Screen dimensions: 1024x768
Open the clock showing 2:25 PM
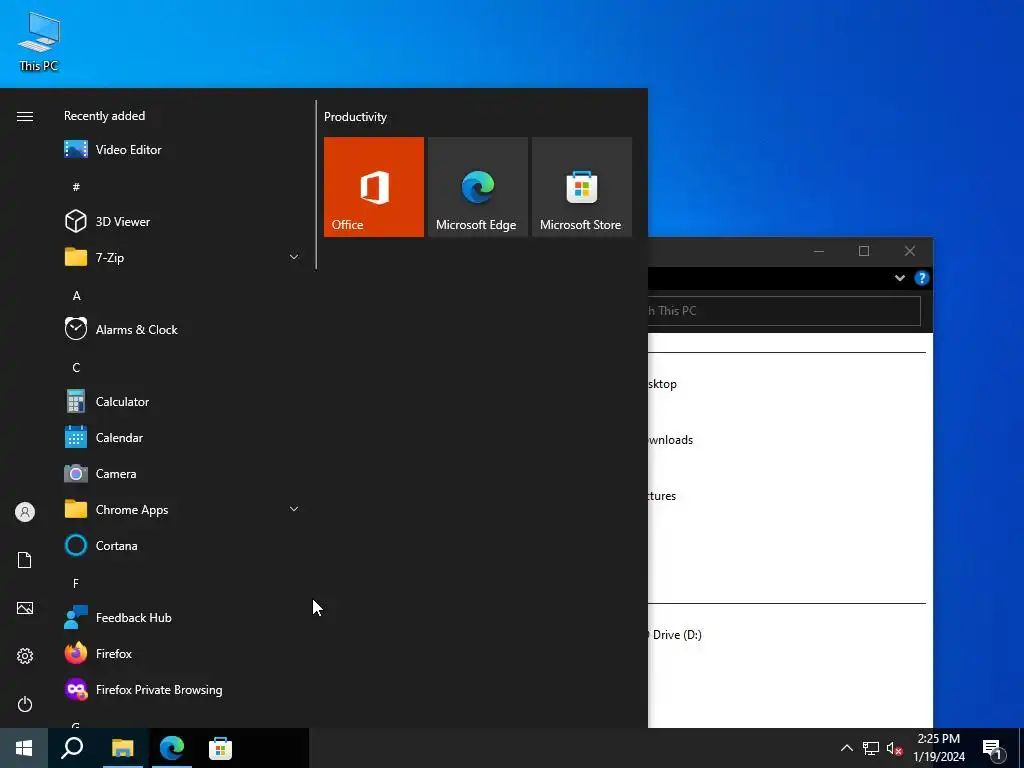938,748
